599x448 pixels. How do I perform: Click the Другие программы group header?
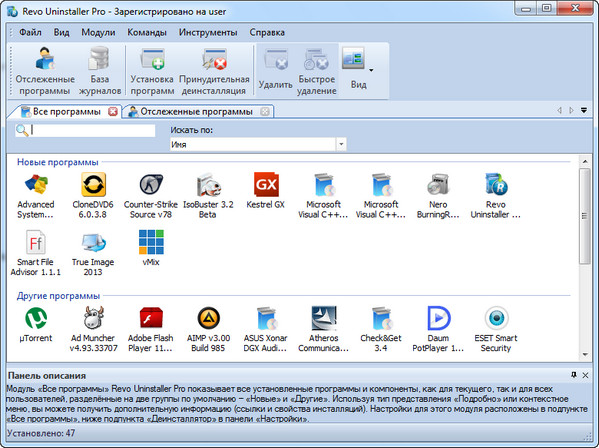pos(58,296)
